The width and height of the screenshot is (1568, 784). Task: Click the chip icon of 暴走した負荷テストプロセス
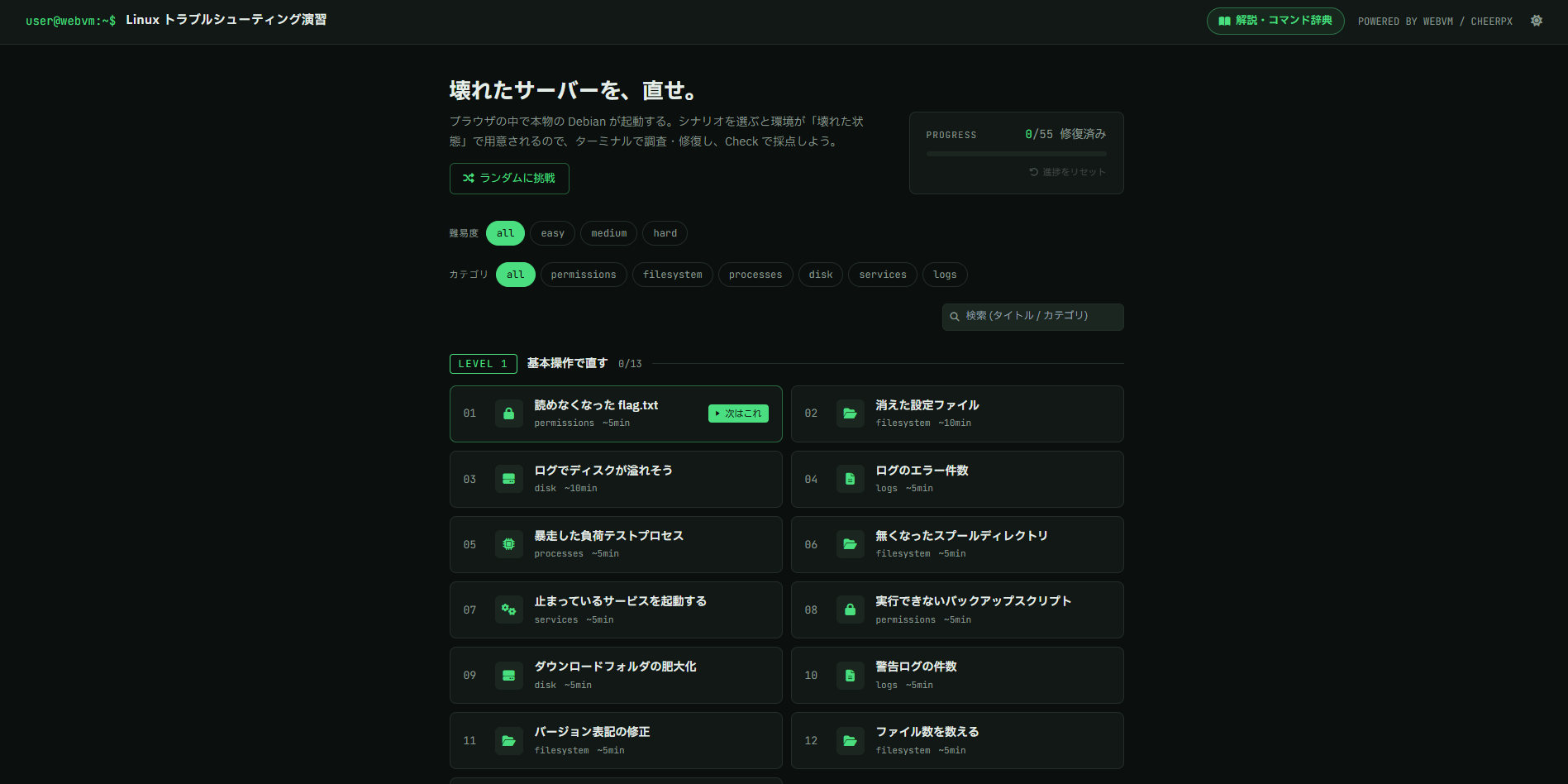(x=509, y=544)
